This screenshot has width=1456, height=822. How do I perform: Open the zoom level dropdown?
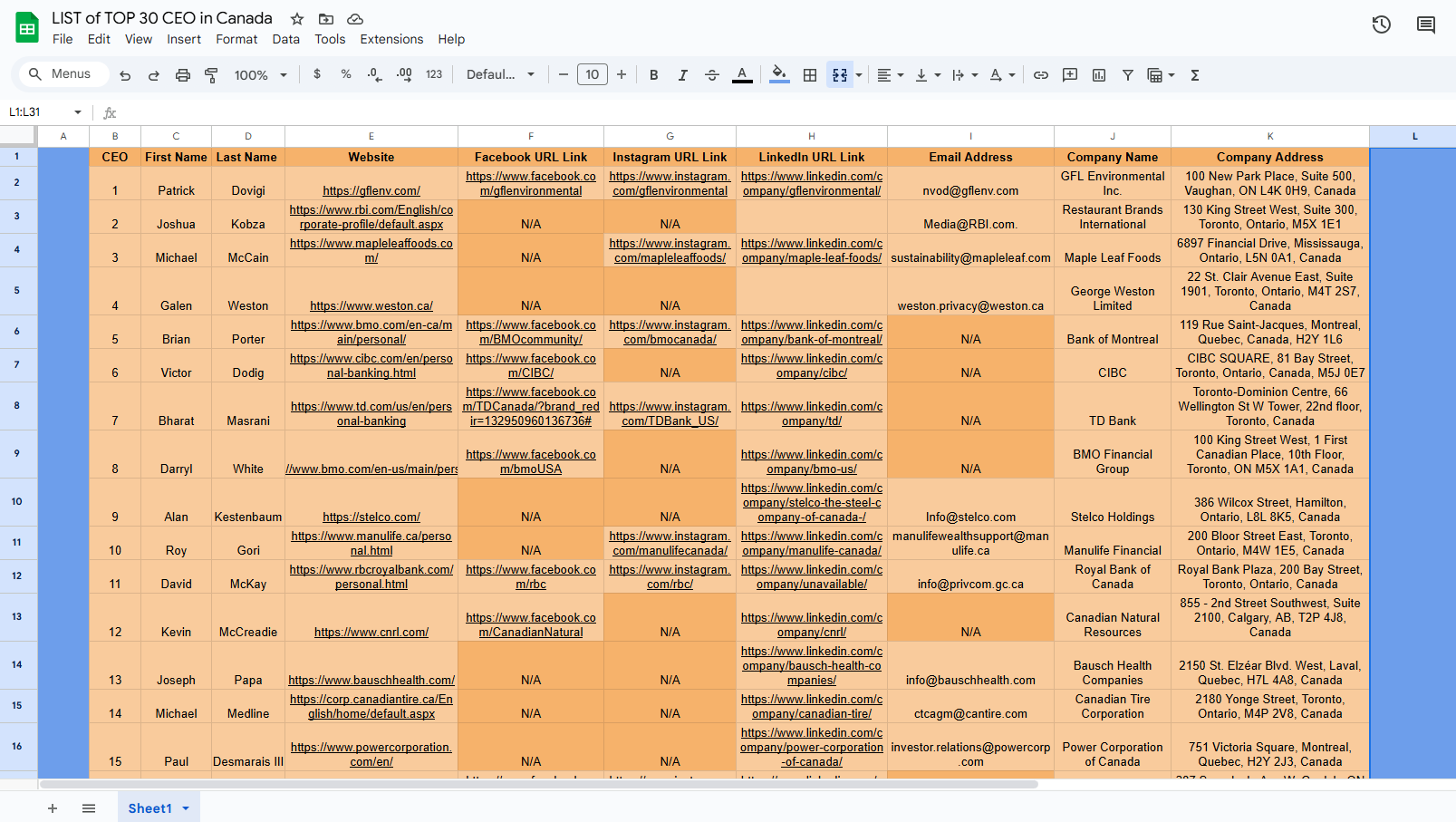[261, 75]
